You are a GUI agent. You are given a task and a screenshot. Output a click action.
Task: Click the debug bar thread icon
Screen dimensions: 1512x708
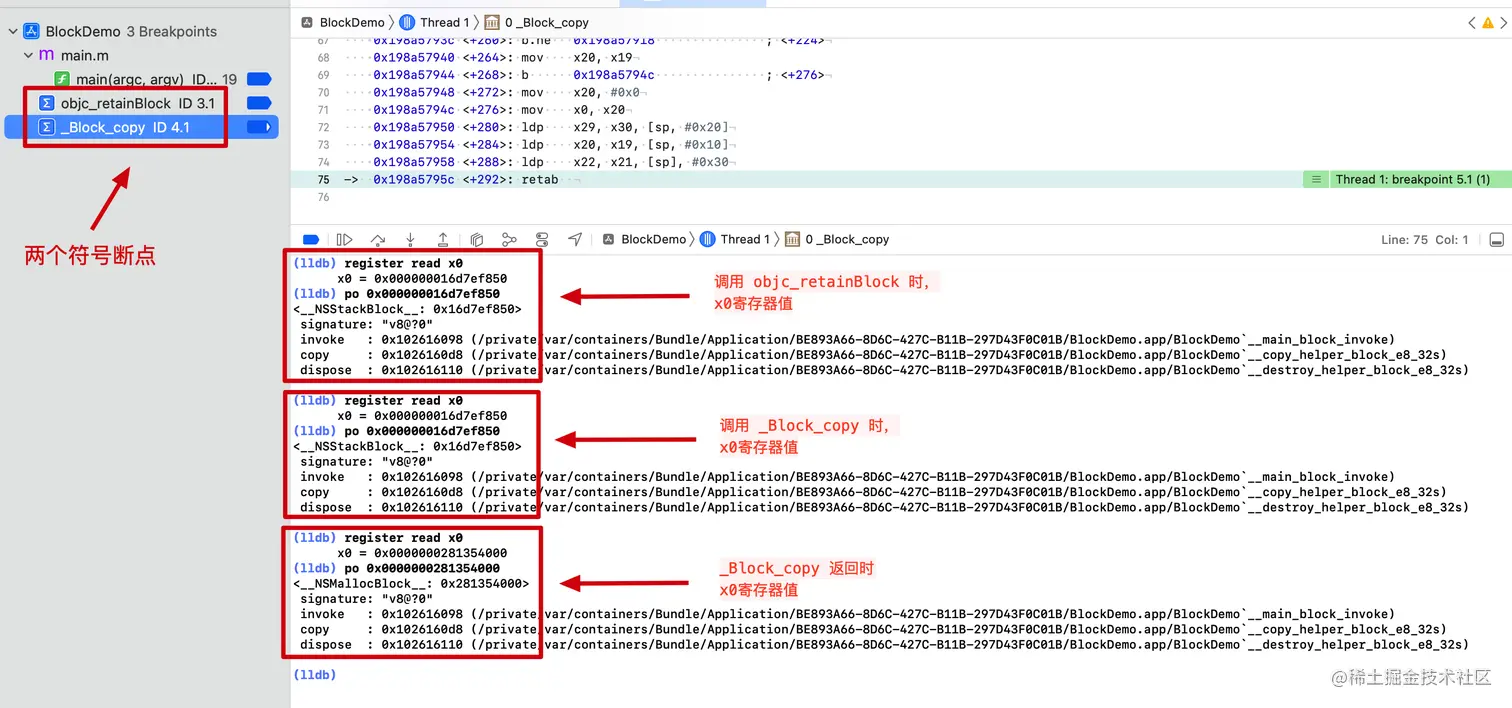pos(708,239)
